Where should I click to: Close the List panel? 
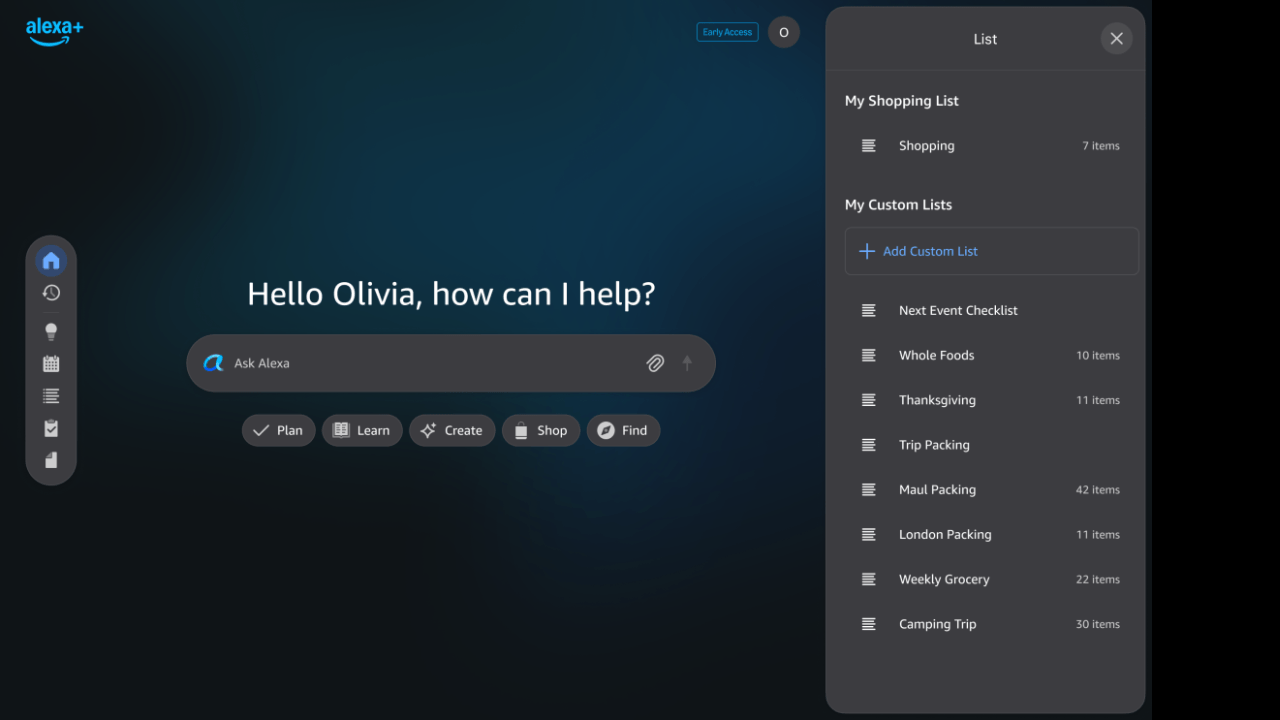(x=1116, y=39)
